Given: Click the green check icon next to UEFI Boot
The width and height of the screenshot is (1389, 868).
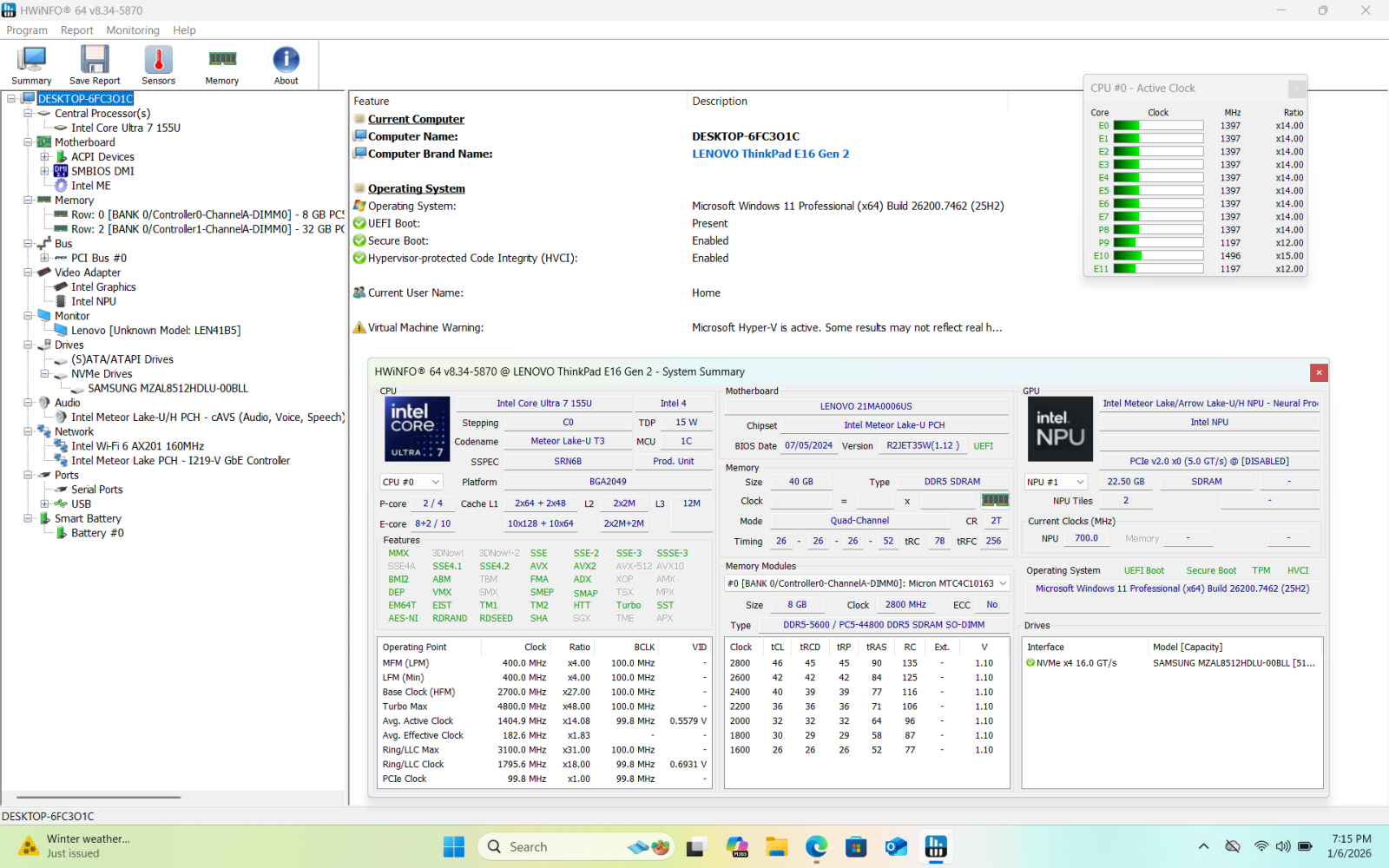Looking at the screenshot, I should (x=359, y=223).
